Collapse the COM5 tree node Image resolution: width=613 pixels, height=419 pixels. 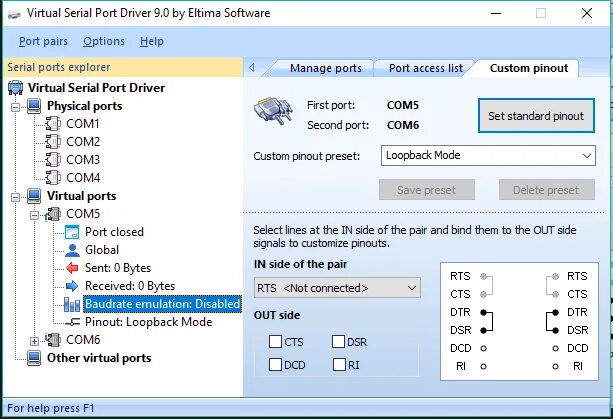point(34,215)
